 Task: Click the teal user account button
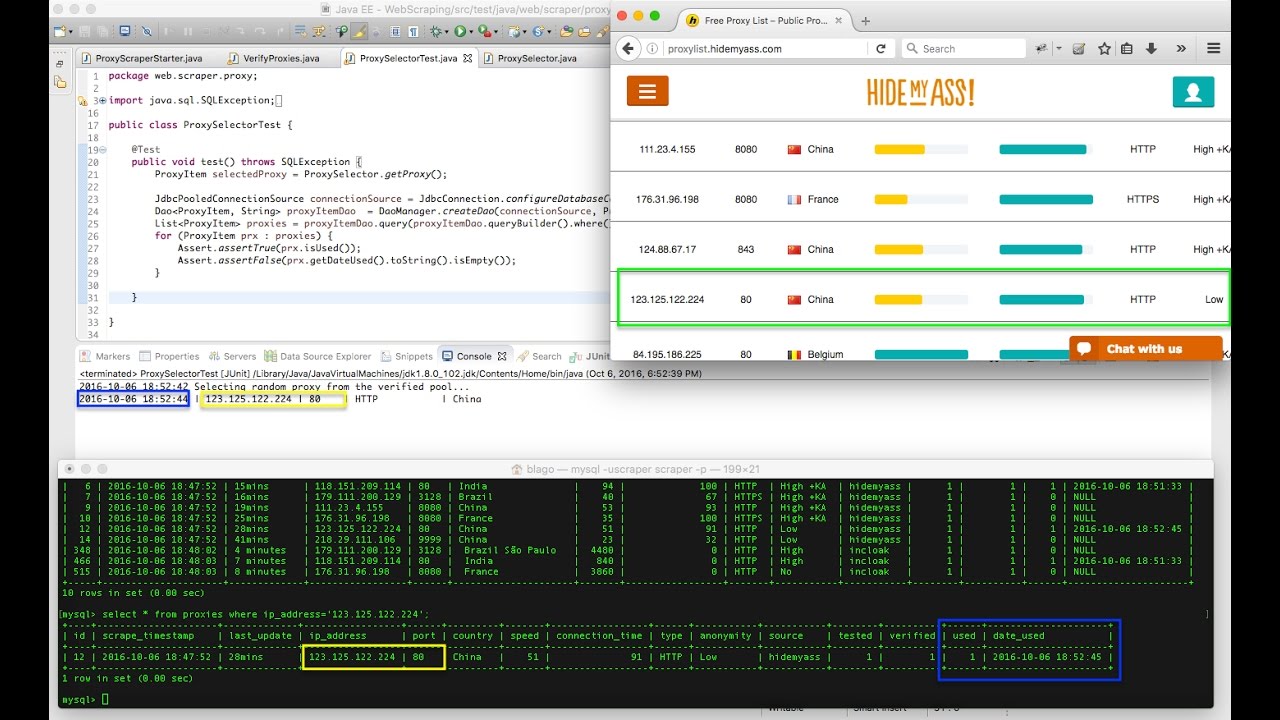click(x=1193, y=92)
